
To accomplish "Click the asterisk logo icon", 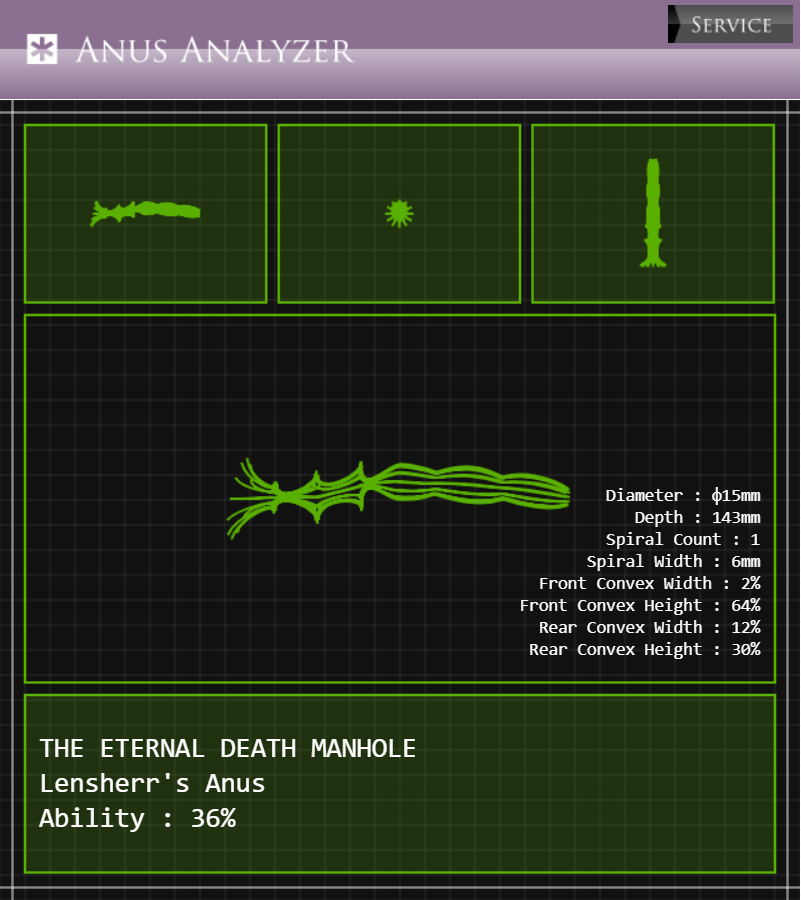I will [x=42, y=49].
